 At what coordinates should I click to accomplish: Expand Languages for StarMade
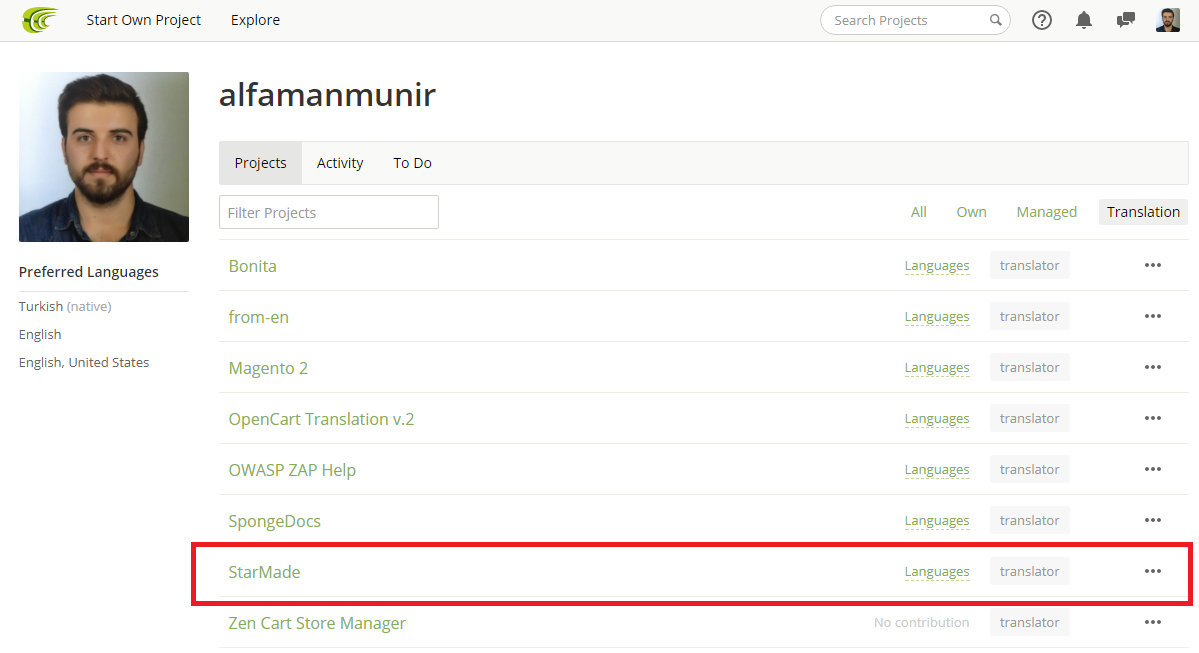[x=937, y=572]
